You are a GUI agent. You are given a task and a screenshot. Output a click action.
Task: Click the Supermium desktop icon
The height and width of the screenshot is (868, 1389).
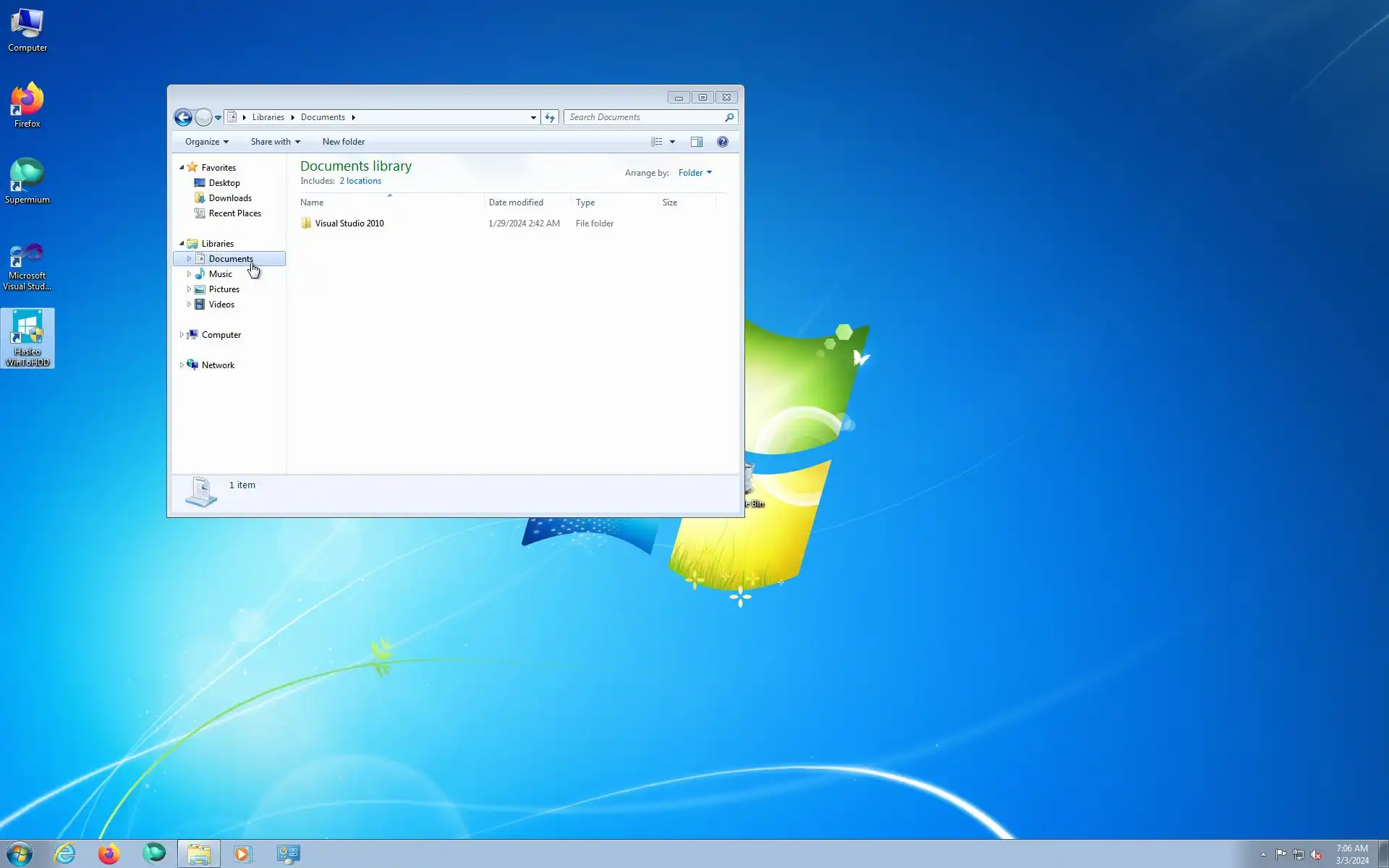(x=27, y=181)
